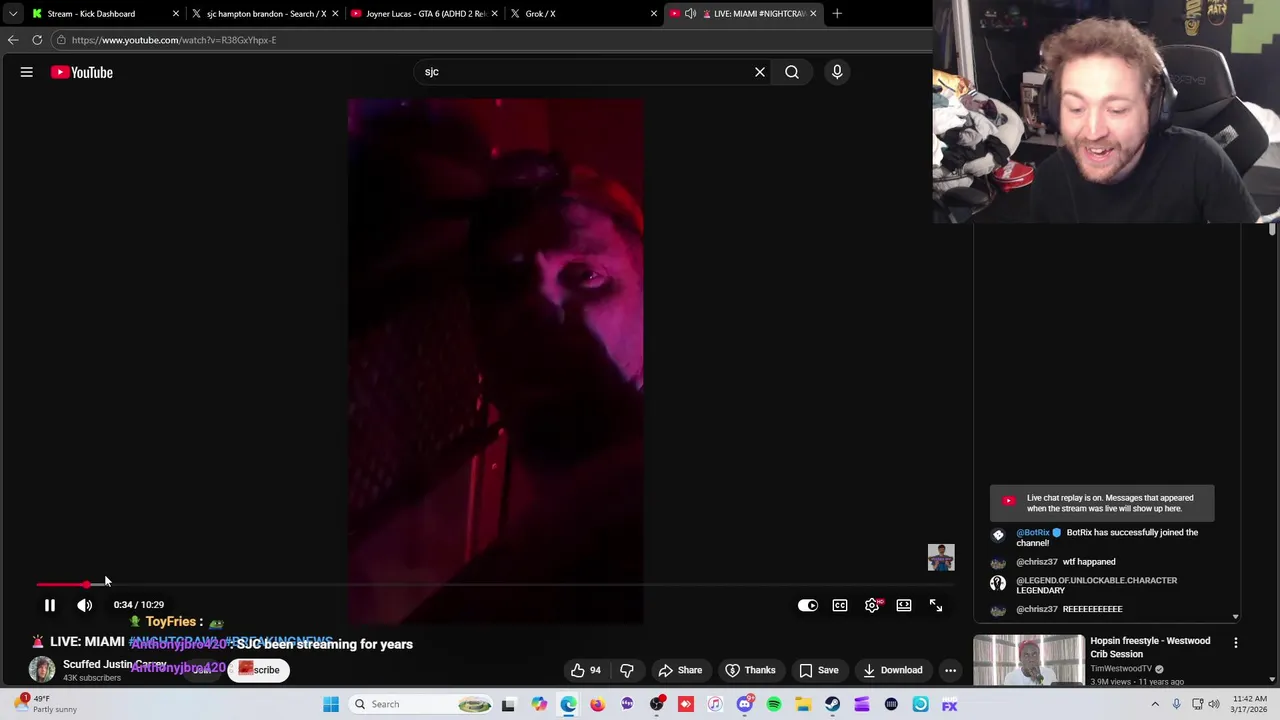Open video player settings gear
The image size is (1280, 720).
point(872,605)
